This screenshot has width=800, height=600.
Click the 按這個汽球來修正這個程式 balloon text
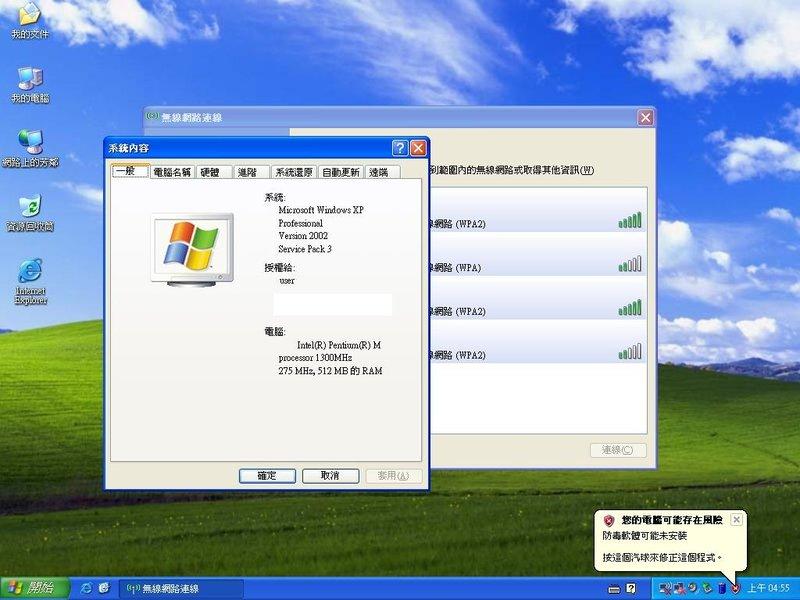point(662,558)
